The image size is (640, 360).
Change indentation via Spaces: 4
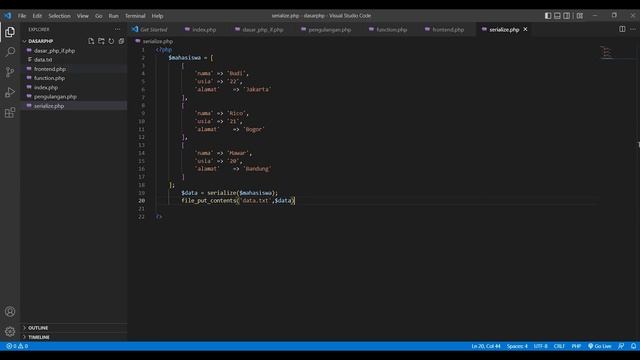(x=517, y=346)
